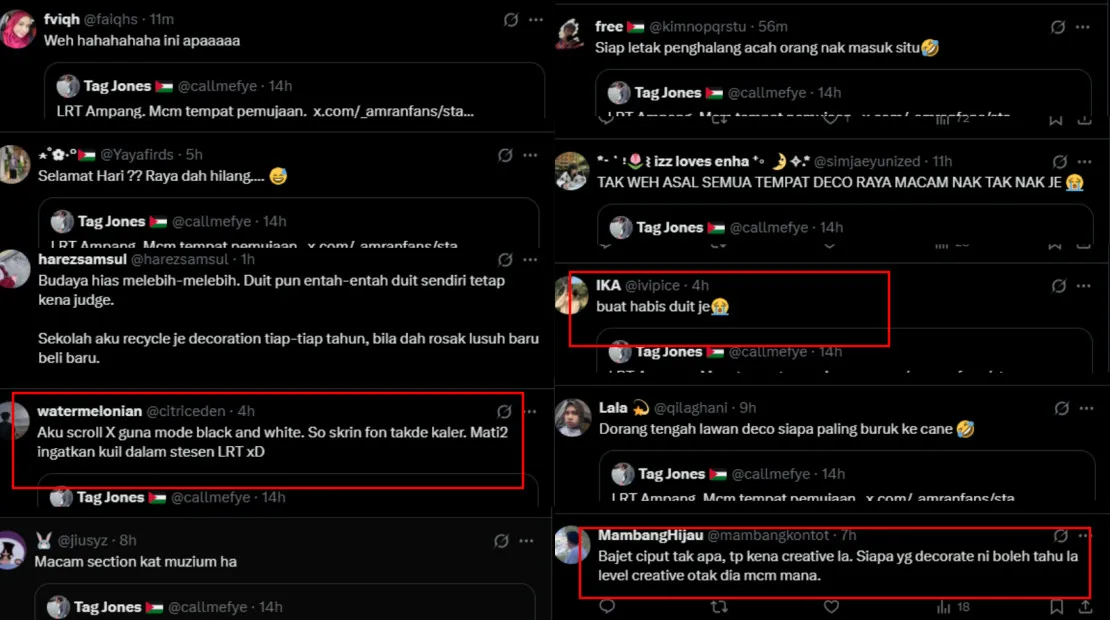Click Grok icon on watermelonian's tweet

pyautogui.click(x=504, y=412)
